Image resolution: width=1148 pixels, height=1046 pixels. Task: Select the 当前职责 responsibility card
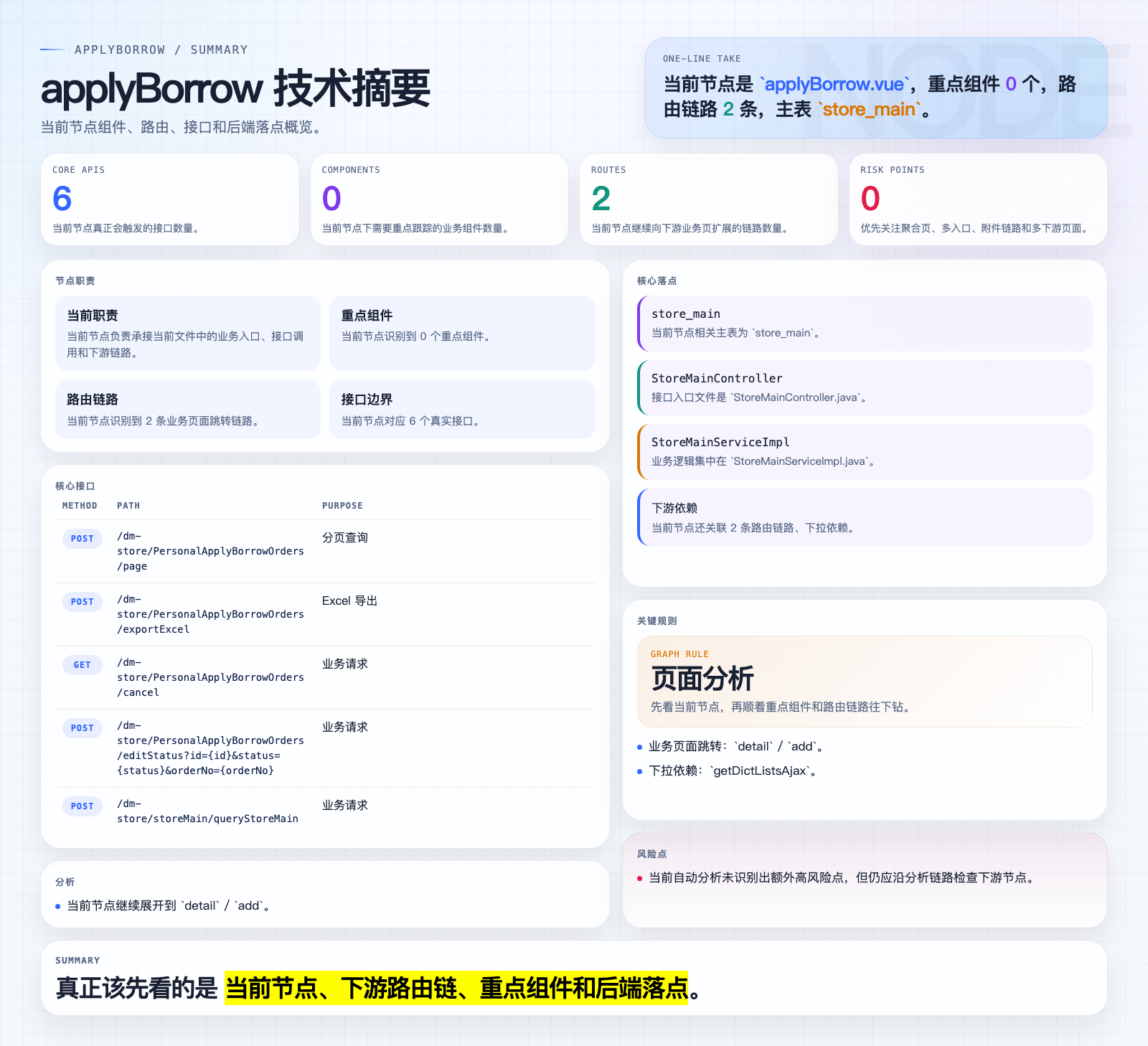188,333
